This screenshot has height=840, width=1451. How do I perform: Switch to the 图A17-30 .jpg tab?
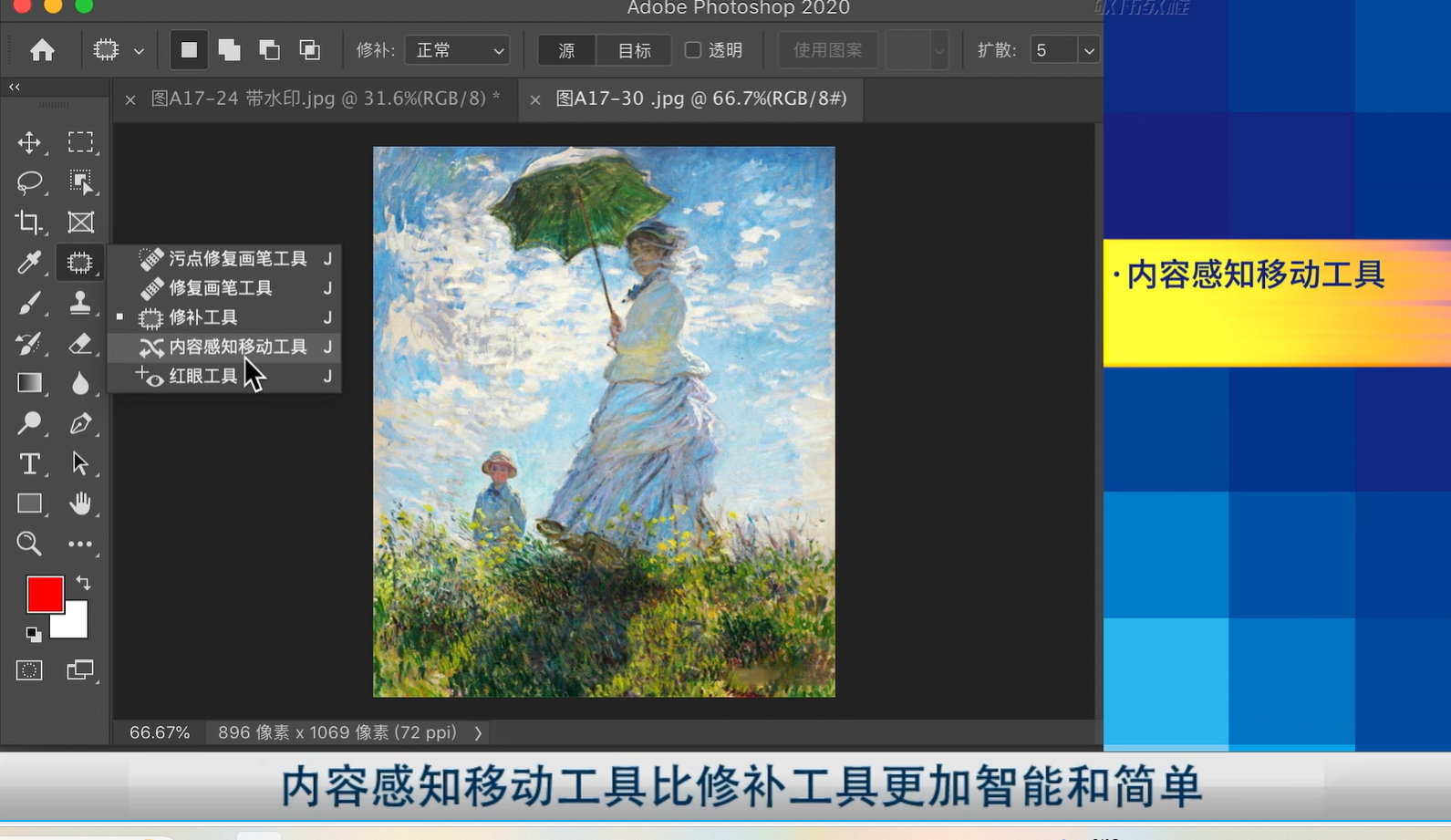click(701, 99)
